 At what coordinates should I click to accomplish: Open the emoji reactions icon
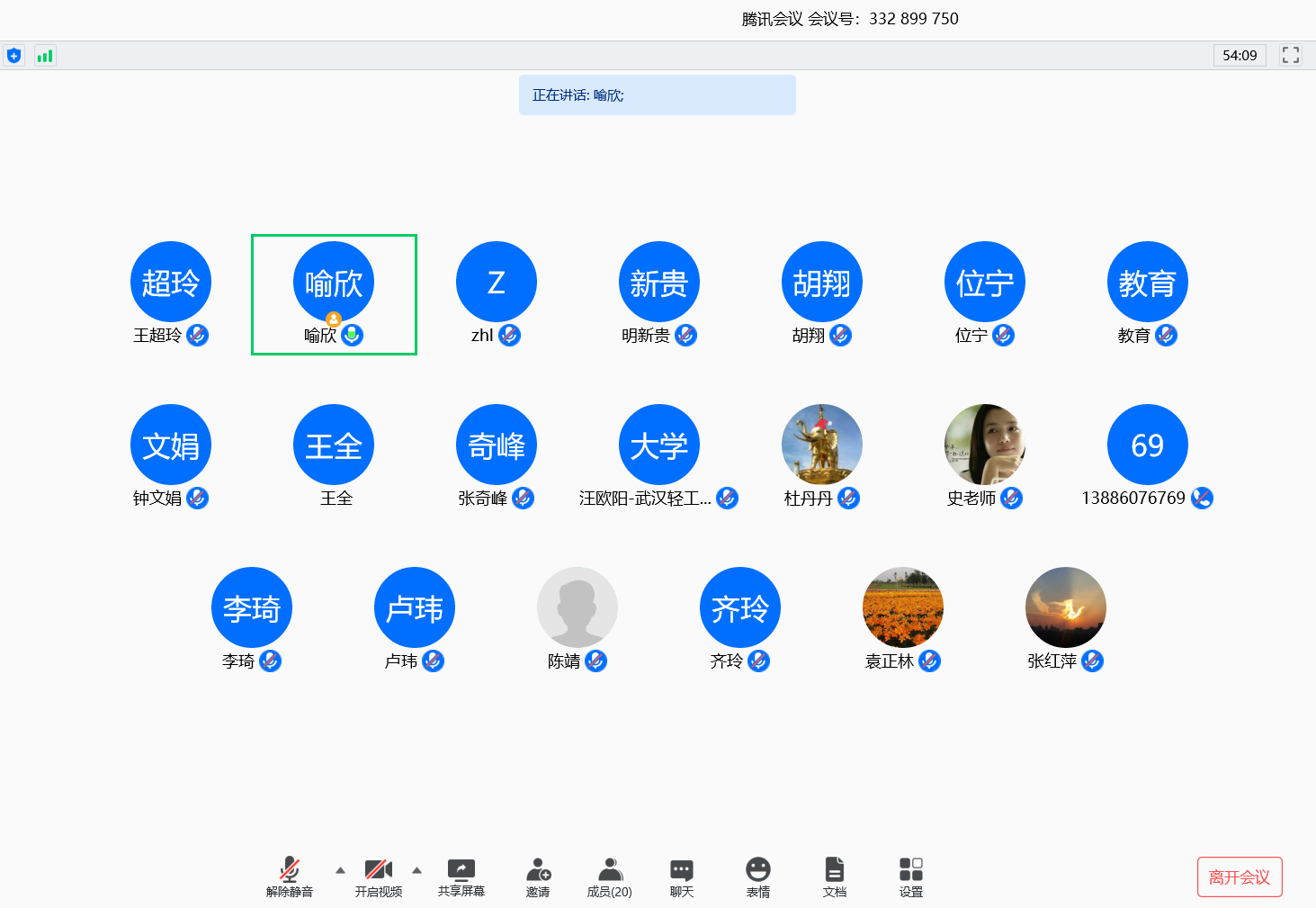tap(757, 870)
